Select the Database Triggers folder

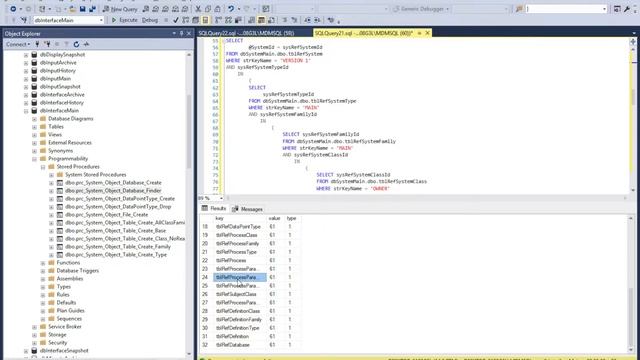pos(78,271)
